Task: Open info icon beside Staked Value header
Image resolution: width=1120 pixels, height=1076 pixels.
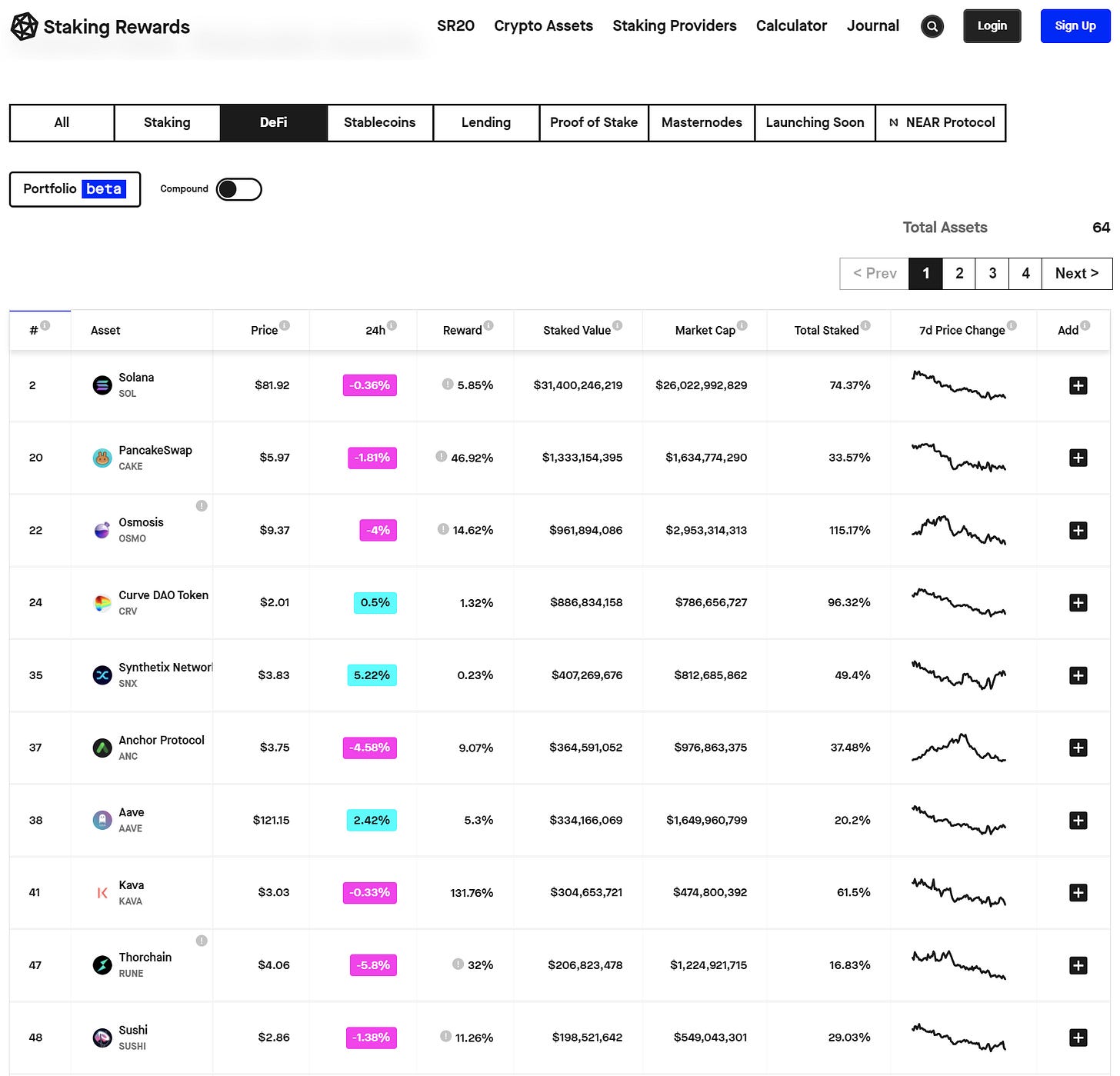Action: point(617,325)
